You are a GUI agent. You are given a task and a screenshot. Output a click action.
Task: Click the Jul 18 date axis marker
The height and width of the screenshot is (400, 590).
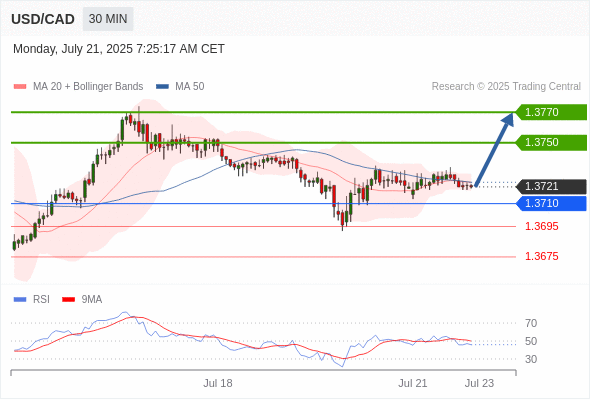coord(218,383)
